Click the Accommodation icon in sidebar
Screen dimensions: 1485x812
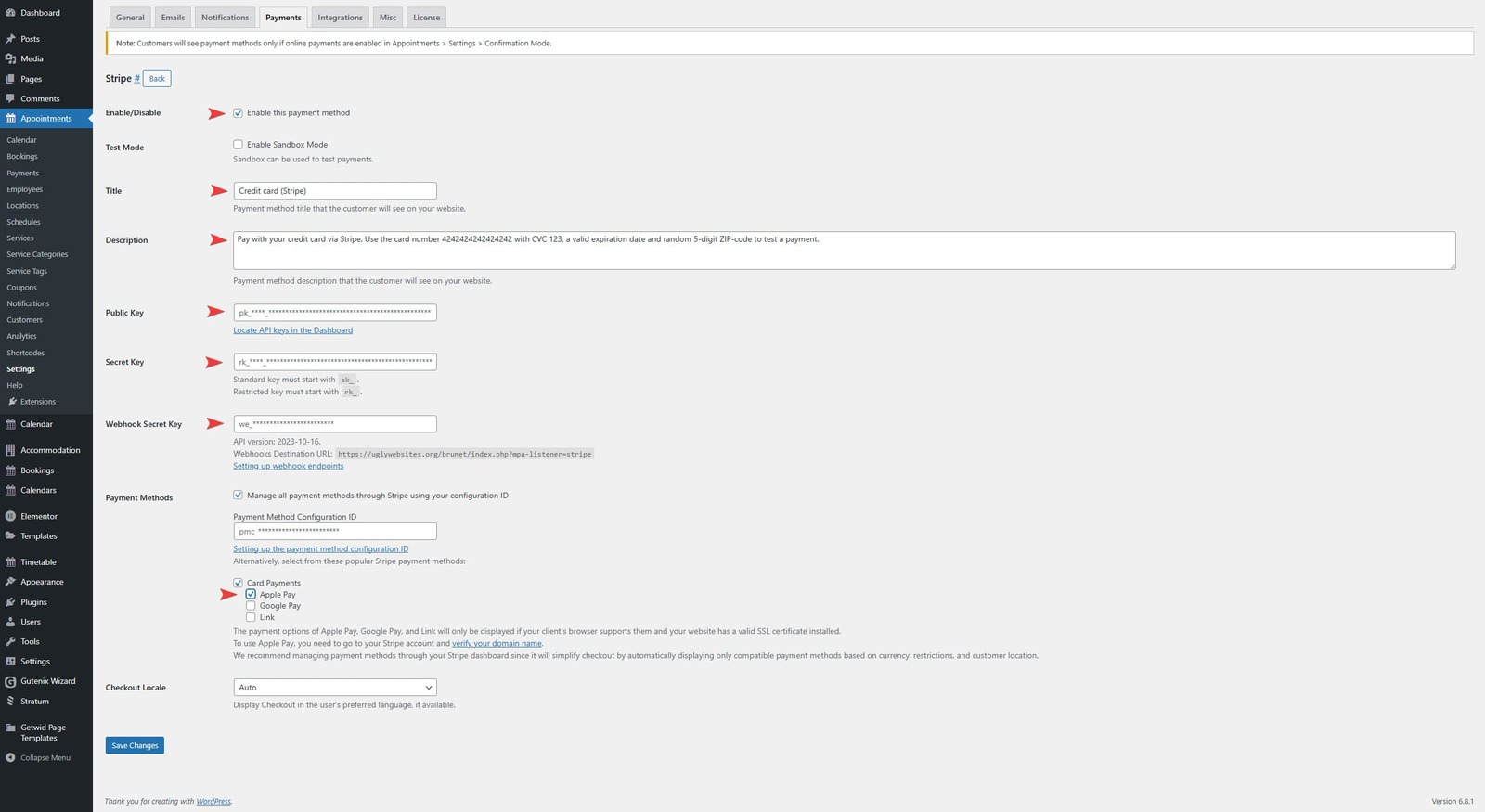click(x=10, y=450)
